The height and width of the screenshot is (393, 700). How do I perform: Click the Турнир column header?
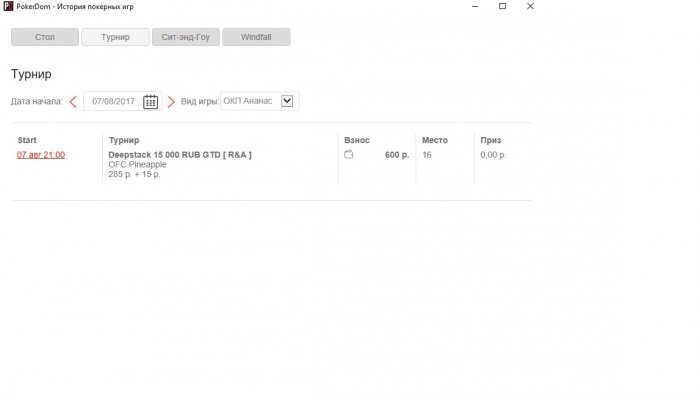pos(124,140)
